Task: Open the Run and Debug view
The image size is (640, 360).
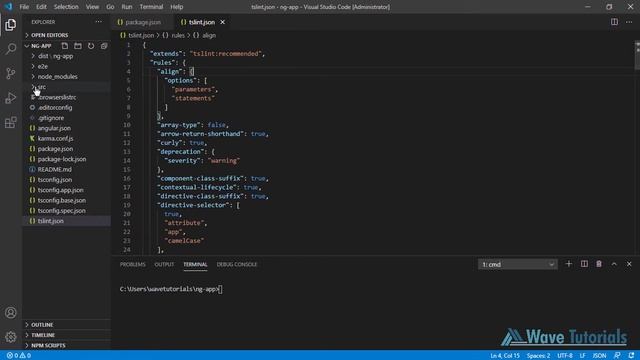Action: coord(11,98)
